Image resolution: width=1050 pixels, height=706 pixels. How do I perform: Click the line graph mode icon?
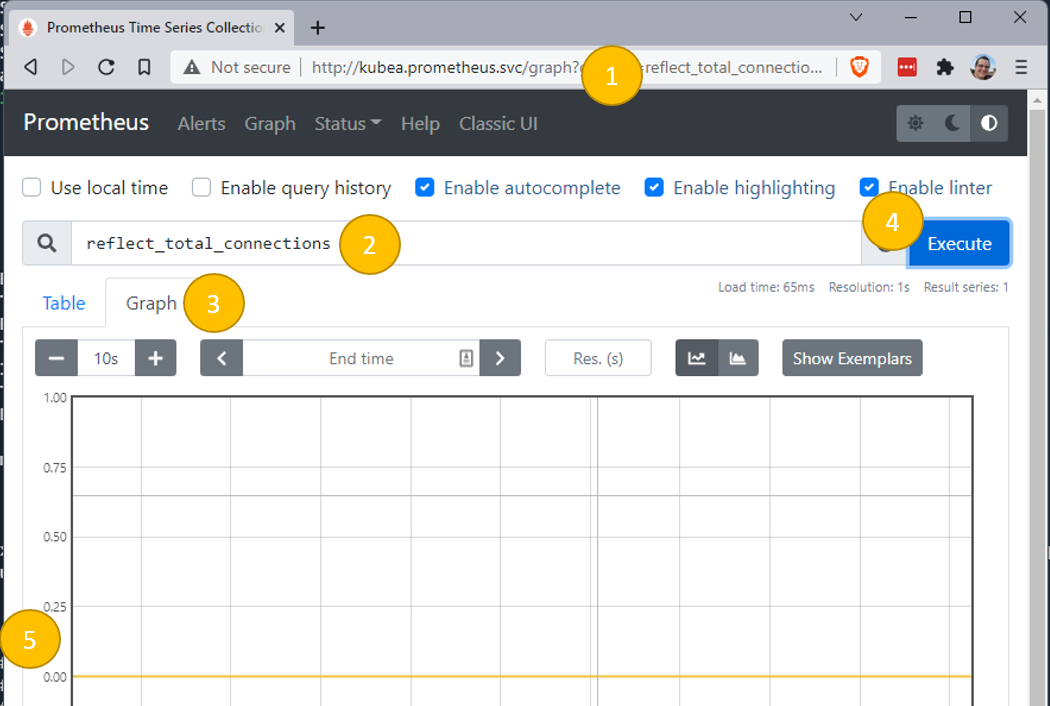(x=697, y=358)
